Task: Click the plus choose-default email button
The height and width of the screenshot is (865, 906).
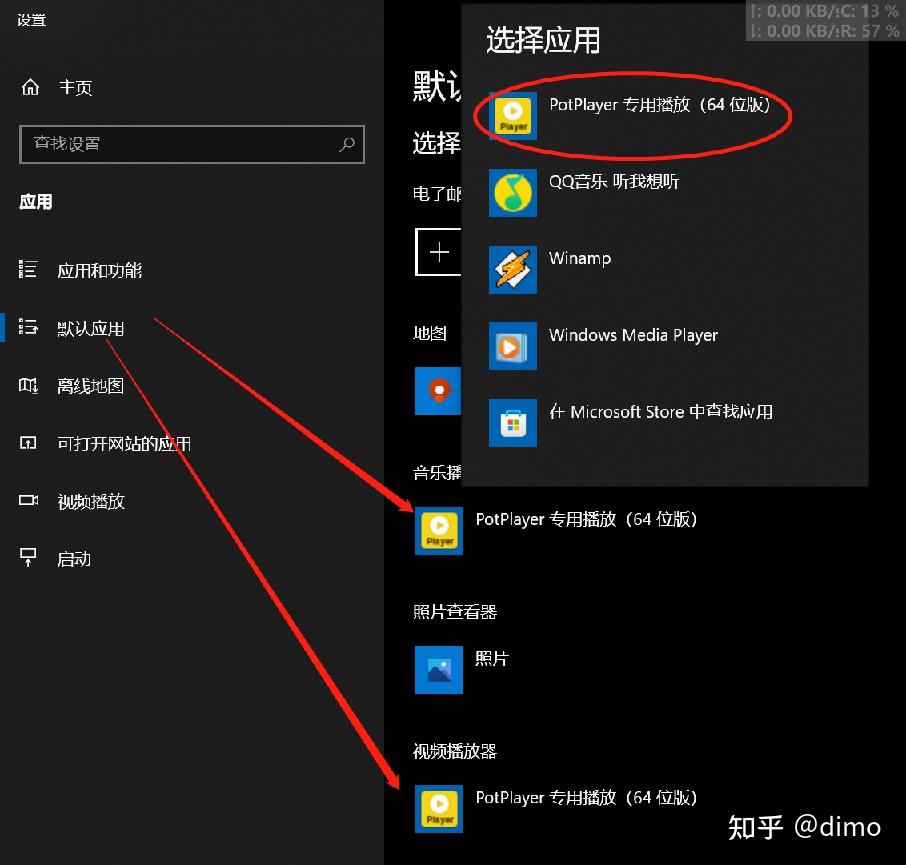Action: (x=439, y=252)
